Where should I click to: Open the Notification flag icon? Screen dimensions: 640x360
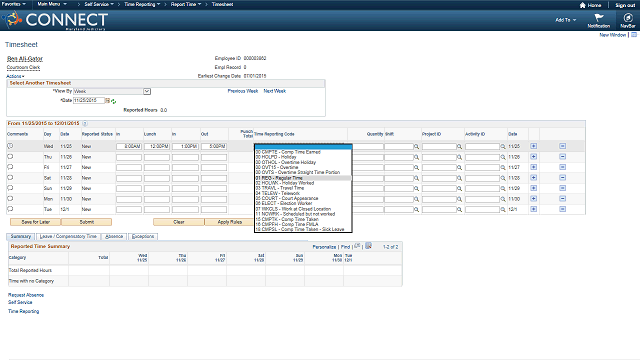tap(599, 18)
